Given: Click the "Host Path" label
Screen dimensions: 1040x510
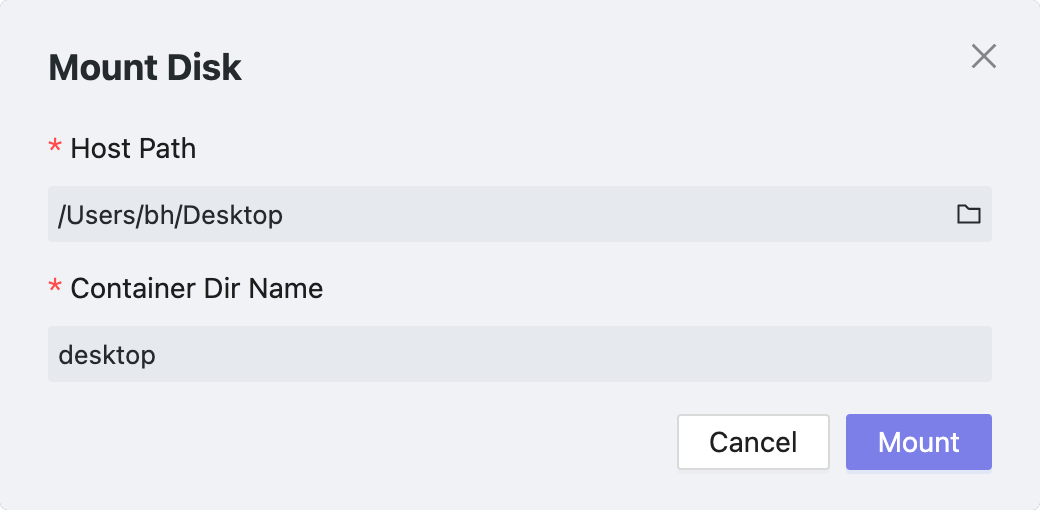Looking at the screenshot, I should coord(133,149).
